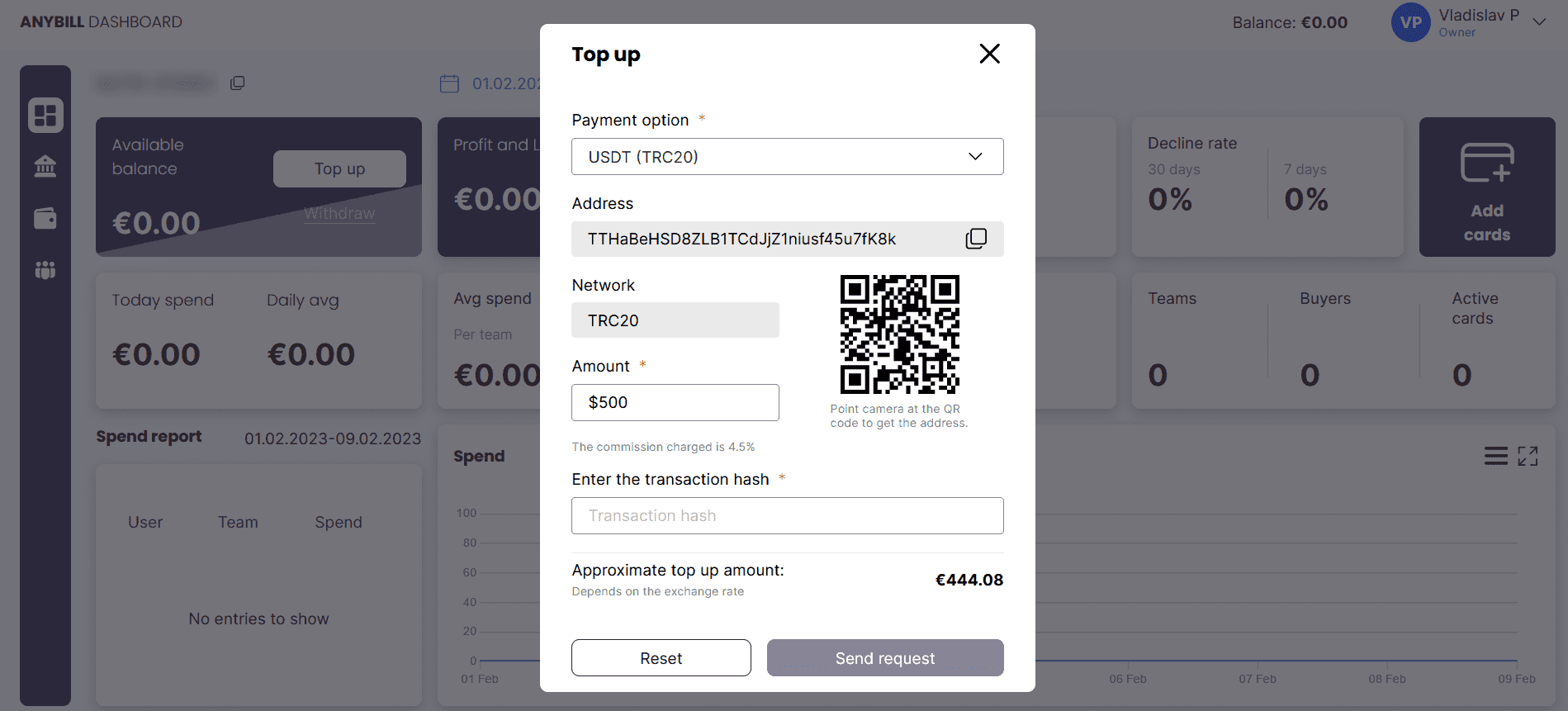
Task: Open the wallet icon in sidebar
Action: pyautogui.click(x=45, y=219)
